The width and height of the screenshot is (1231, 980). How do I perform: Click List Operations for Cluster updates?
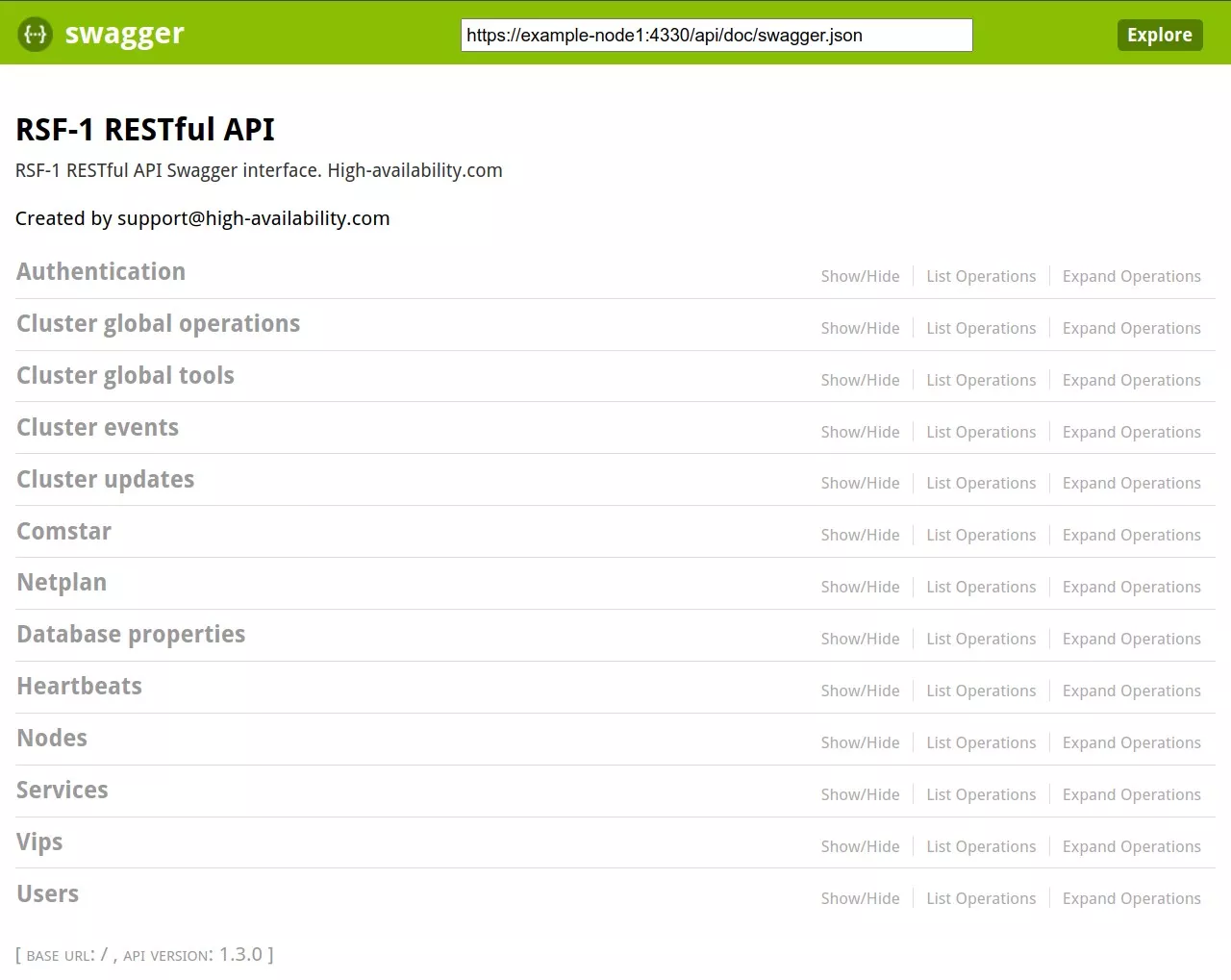click(980, 483)
